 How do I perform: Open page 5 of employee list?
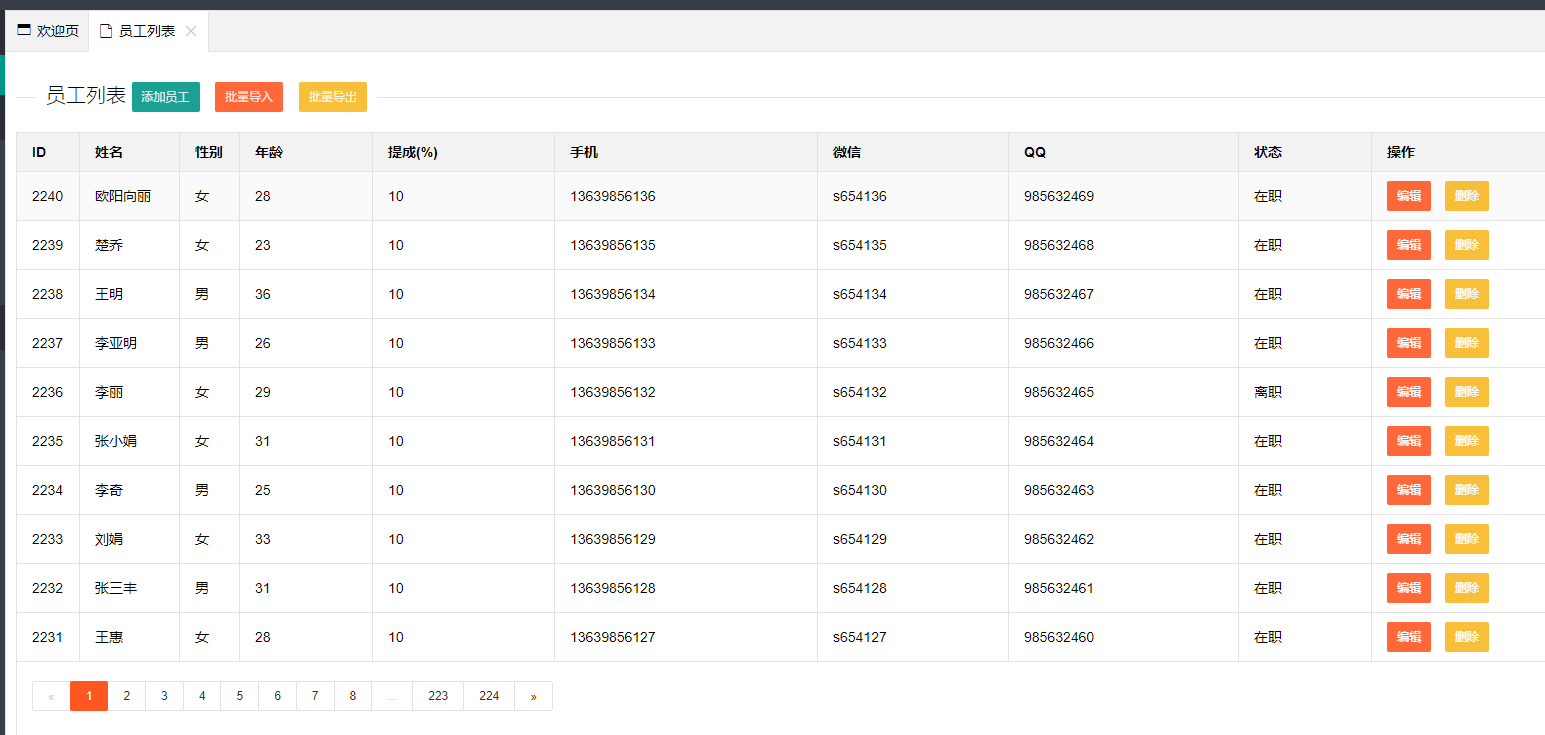pos(239,696)
